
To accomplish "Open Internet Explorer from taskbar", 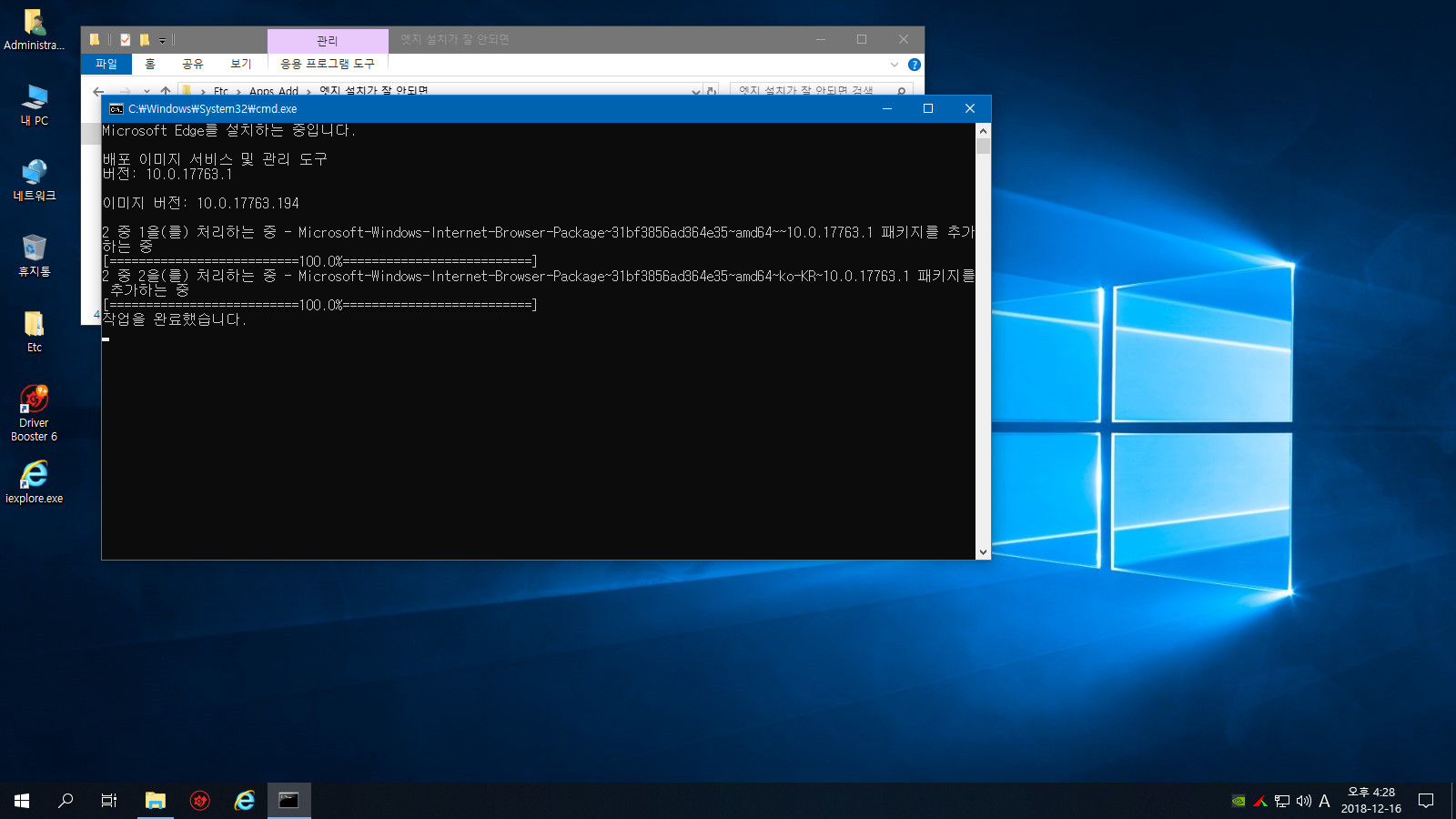I will 245,801.
